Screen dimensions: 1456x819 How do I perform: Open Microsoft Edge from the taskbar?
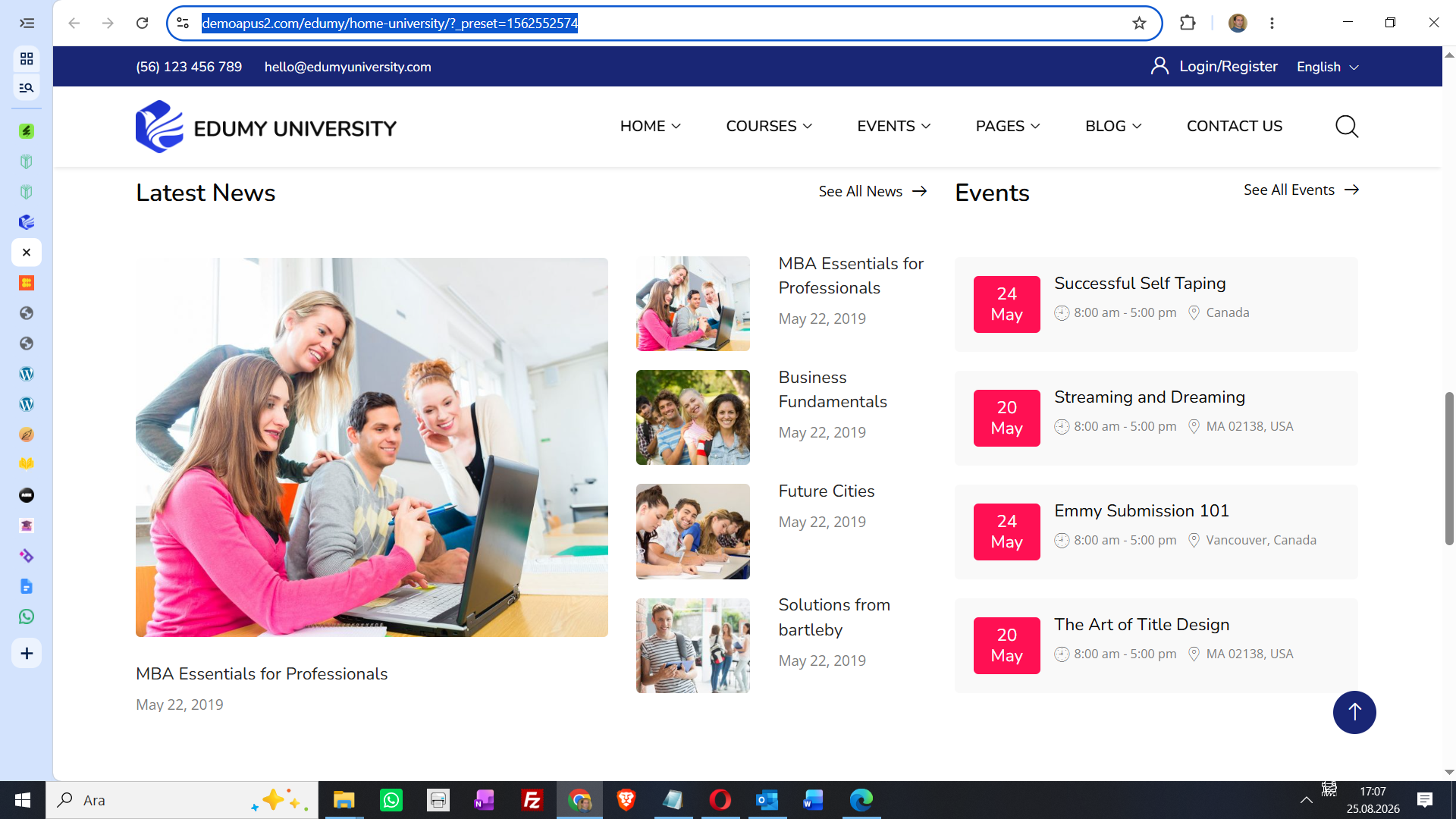(x=861, y=800)
